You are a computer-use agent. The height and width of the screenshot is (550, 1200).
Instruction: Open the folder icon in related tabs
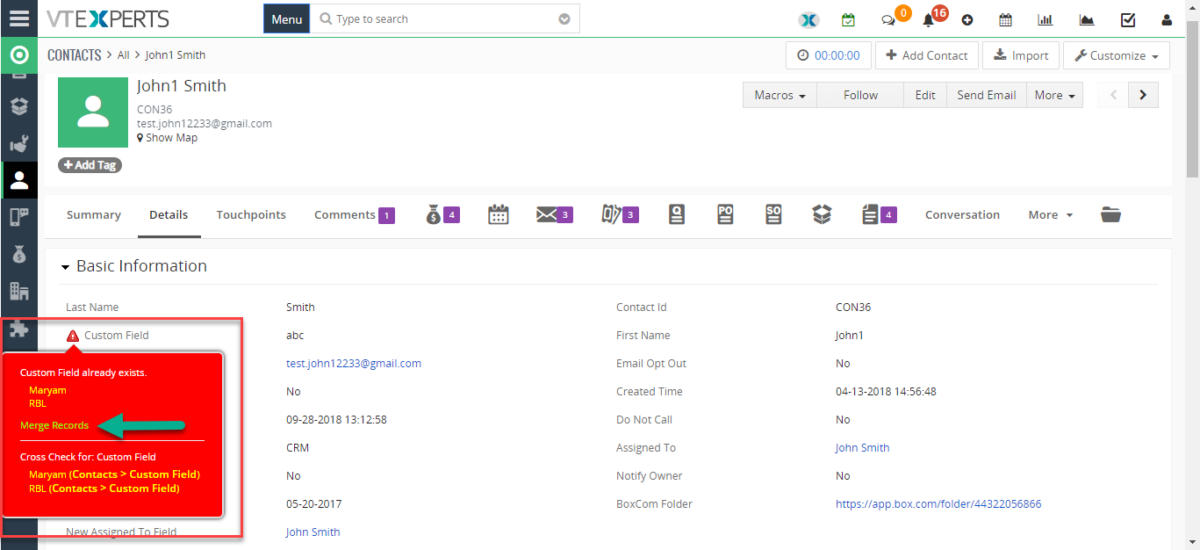point(1110,214)
